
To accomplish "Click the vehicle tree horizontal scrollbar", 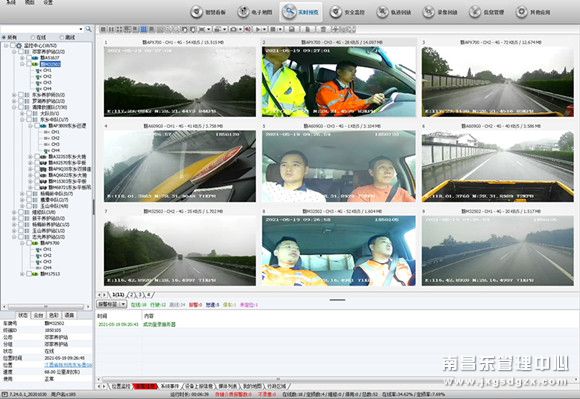I will [46, 307].
